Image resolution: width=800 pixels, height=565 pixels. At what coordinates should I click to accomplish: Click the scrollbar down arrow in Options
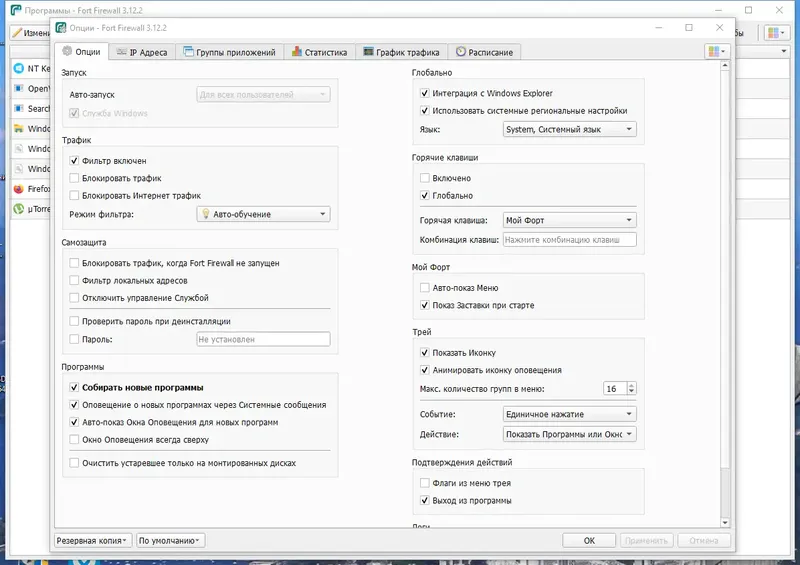click(725, 523)
